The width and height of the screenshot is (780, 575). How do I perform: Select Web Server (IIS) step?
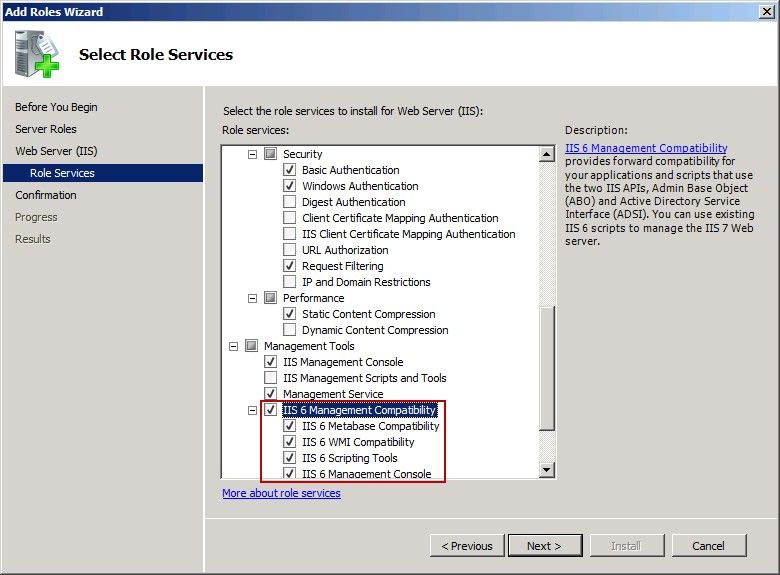[56, 151]
